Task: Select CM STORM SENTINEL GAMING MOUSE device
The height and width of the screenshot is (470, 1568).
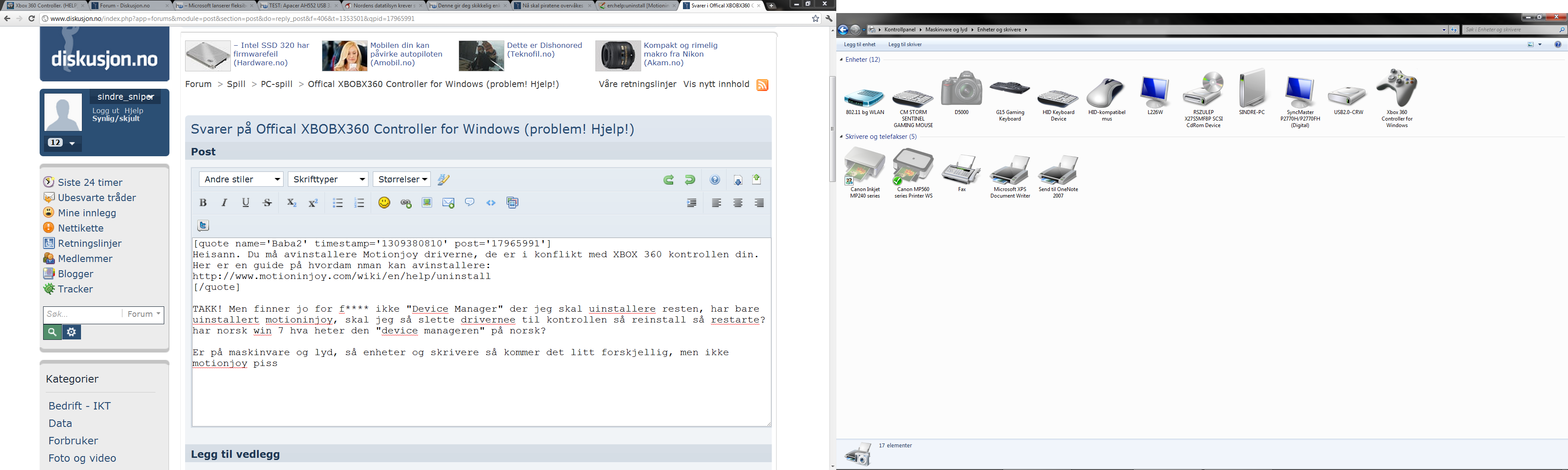Action: pos(913,107)
